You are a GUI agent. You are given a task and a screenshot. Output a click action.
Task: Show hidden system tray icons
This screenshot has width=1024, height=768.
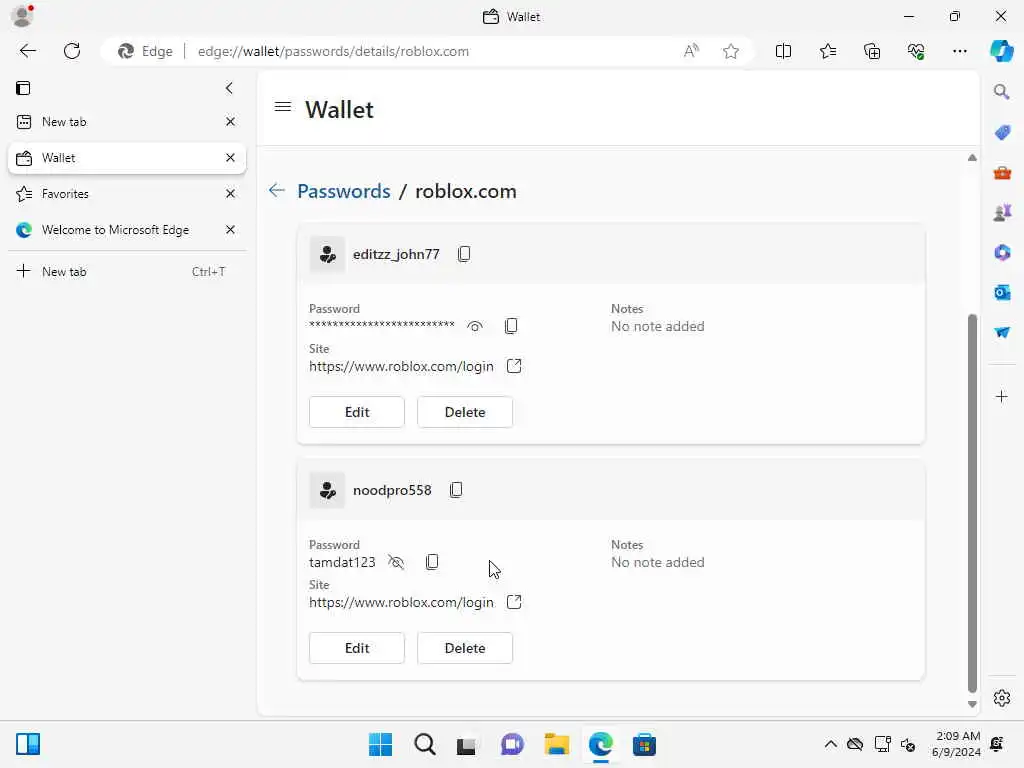coord(830,744)
